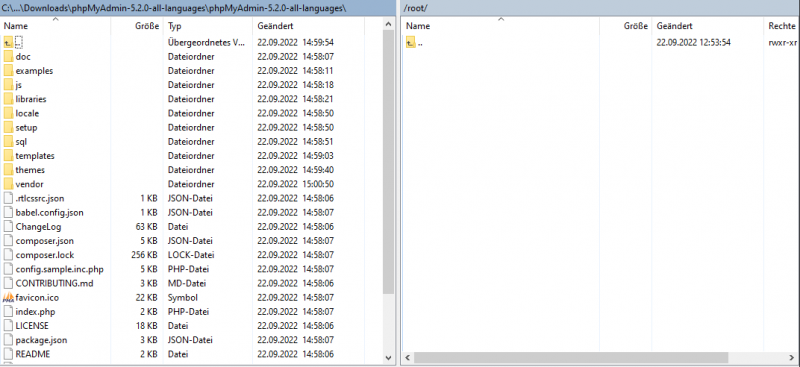This screenshot has width=800, height=367.
Task: Select the index.php file icon
Action: coord(8,311)
